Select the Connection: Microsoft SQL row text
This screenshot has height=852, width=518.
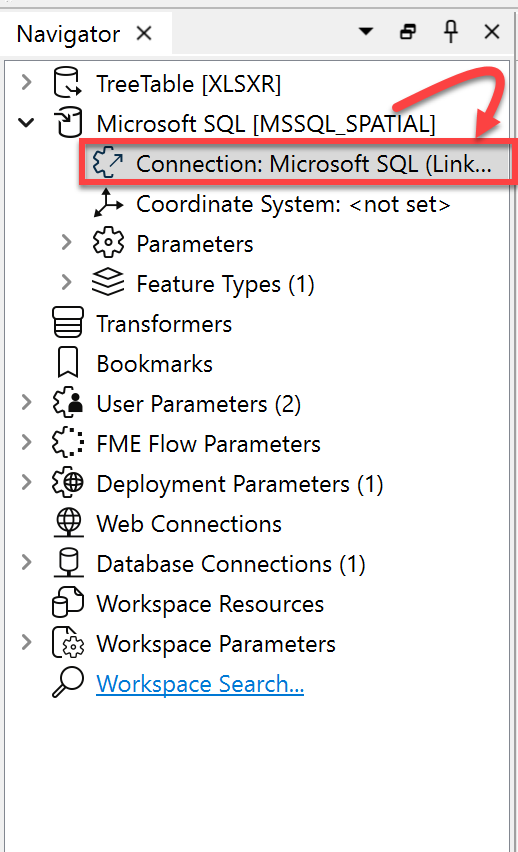314,164
